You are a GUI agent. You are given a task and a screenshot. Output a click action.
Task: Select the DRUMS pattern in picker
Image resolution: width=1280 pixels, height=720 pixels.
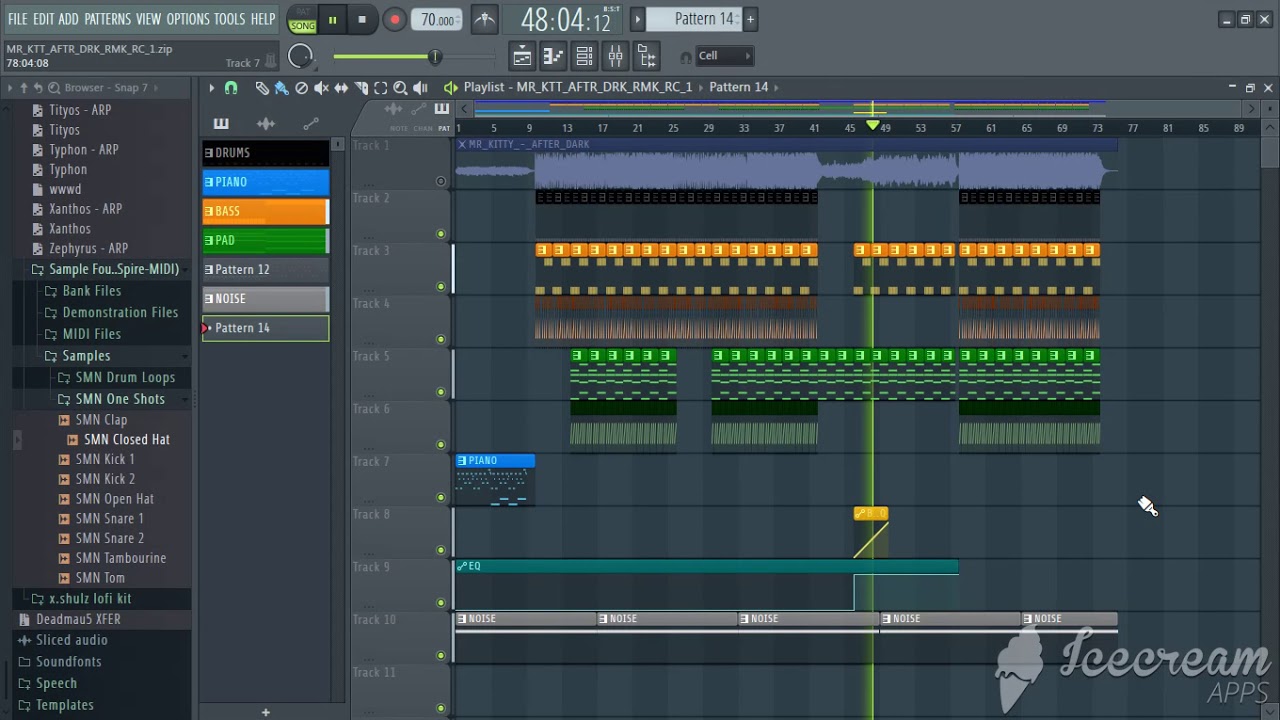pos(266,153)
